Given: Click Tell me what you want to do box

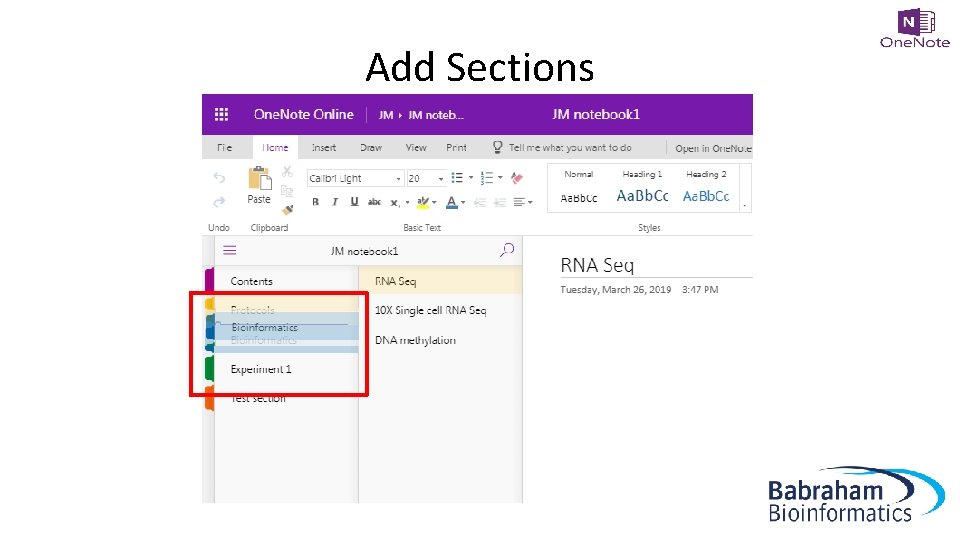Looking at the screenshot, I should click(x=570, y=148).
